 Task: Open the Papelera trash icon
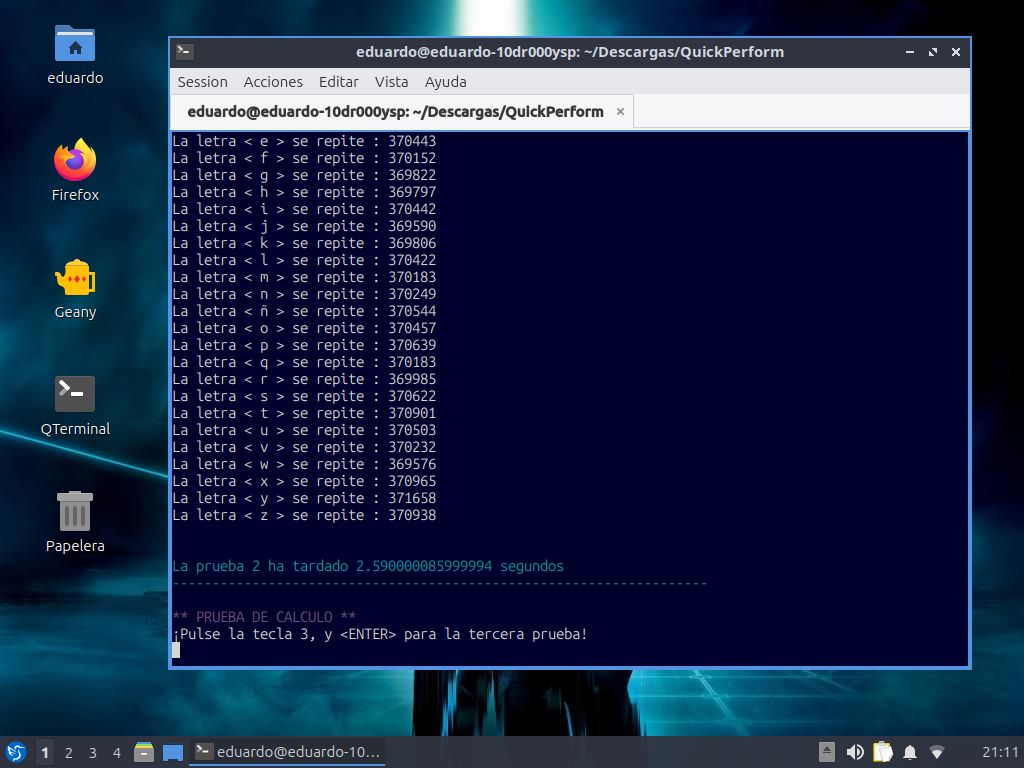click(x=74, y=522)
